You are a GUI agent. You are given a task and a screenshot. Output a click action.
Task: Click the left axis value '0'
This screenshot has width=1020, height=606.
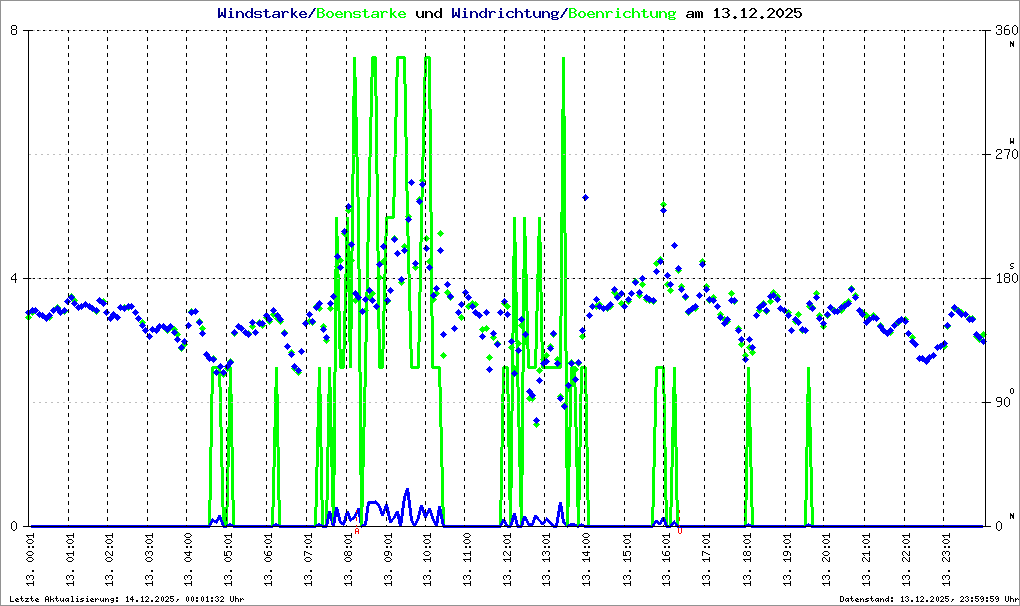pos(13,525)
